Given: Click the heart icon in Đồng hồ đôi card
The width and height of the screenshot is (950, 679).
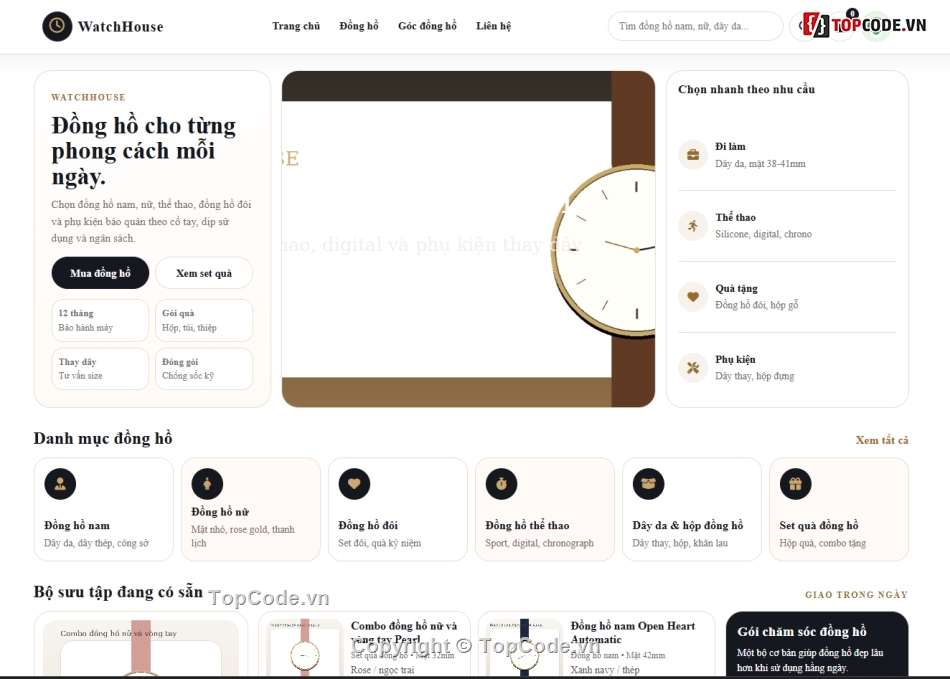Looking at the screenshot, I should coord(354,484).
